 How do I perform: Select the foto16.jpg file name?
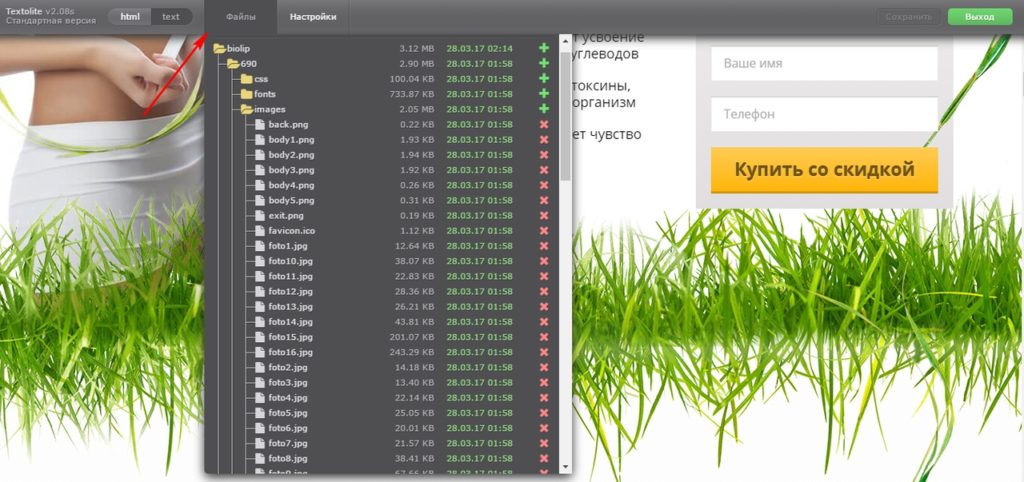pos(291,352)
